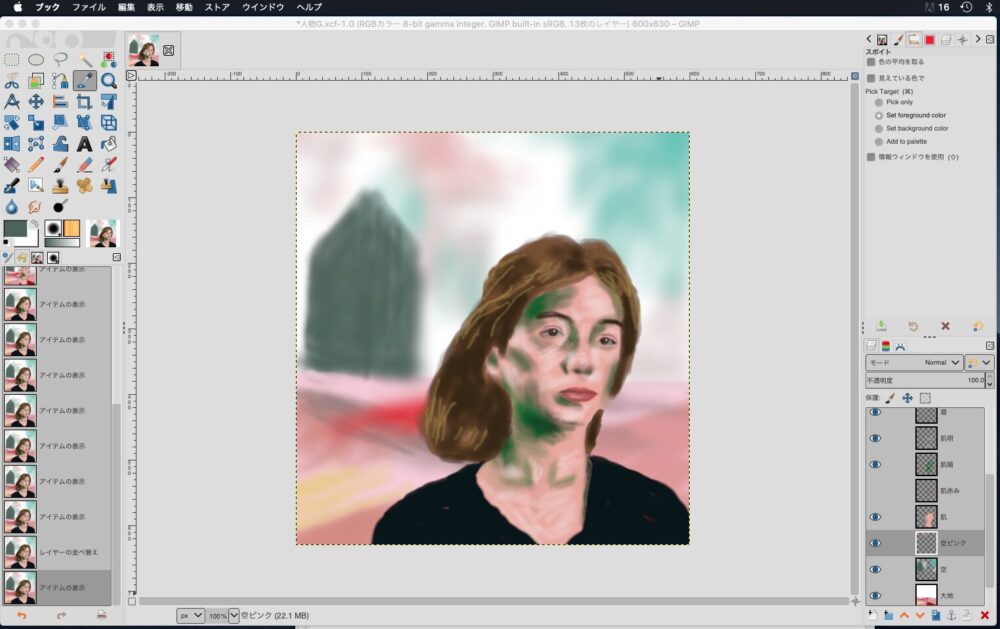Hide the 大地 layer via eye icon

pyautogui.click(x=875, y=595)
